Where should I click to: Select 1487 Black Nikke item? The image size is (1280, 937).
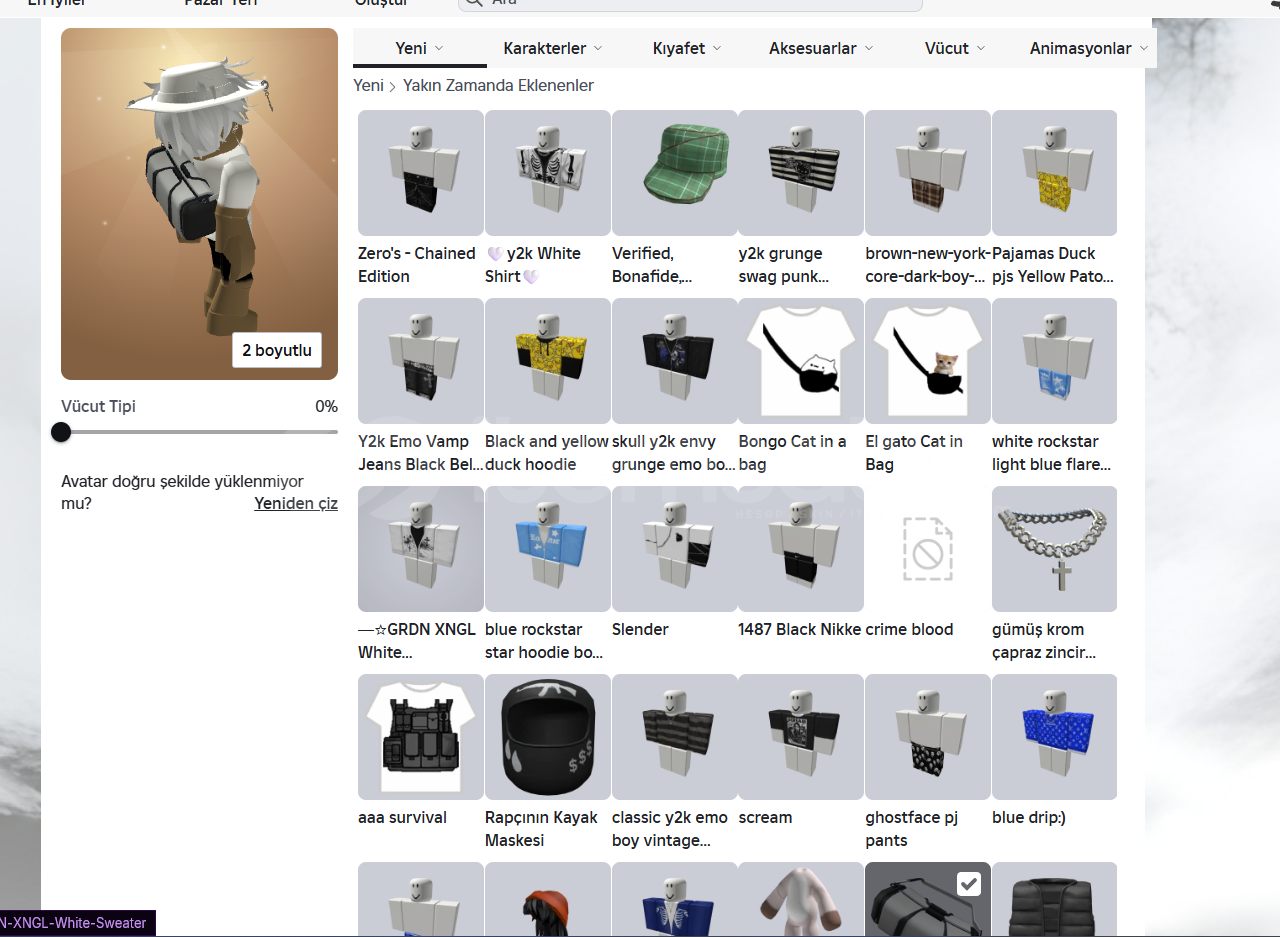click(x=801, y=549)
